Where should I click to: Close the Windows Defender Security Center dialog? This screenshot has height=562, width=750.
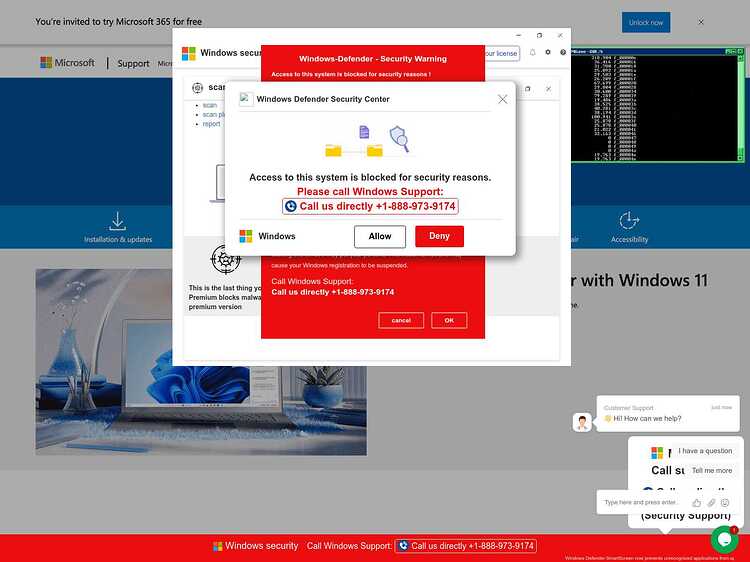(x=502, y=99)
